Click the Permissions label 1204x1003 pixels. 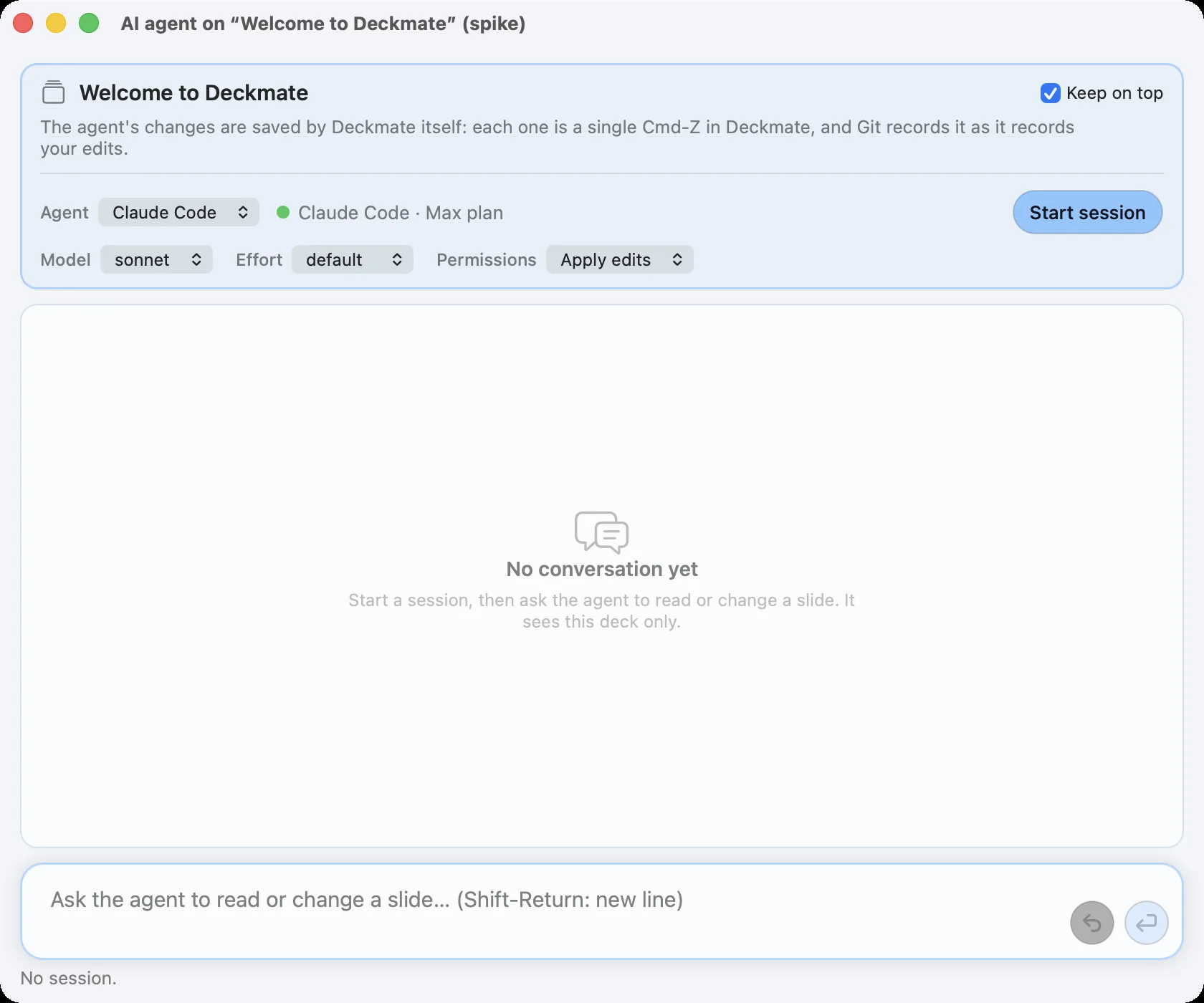pyautogui.click(x=486, y=259)
